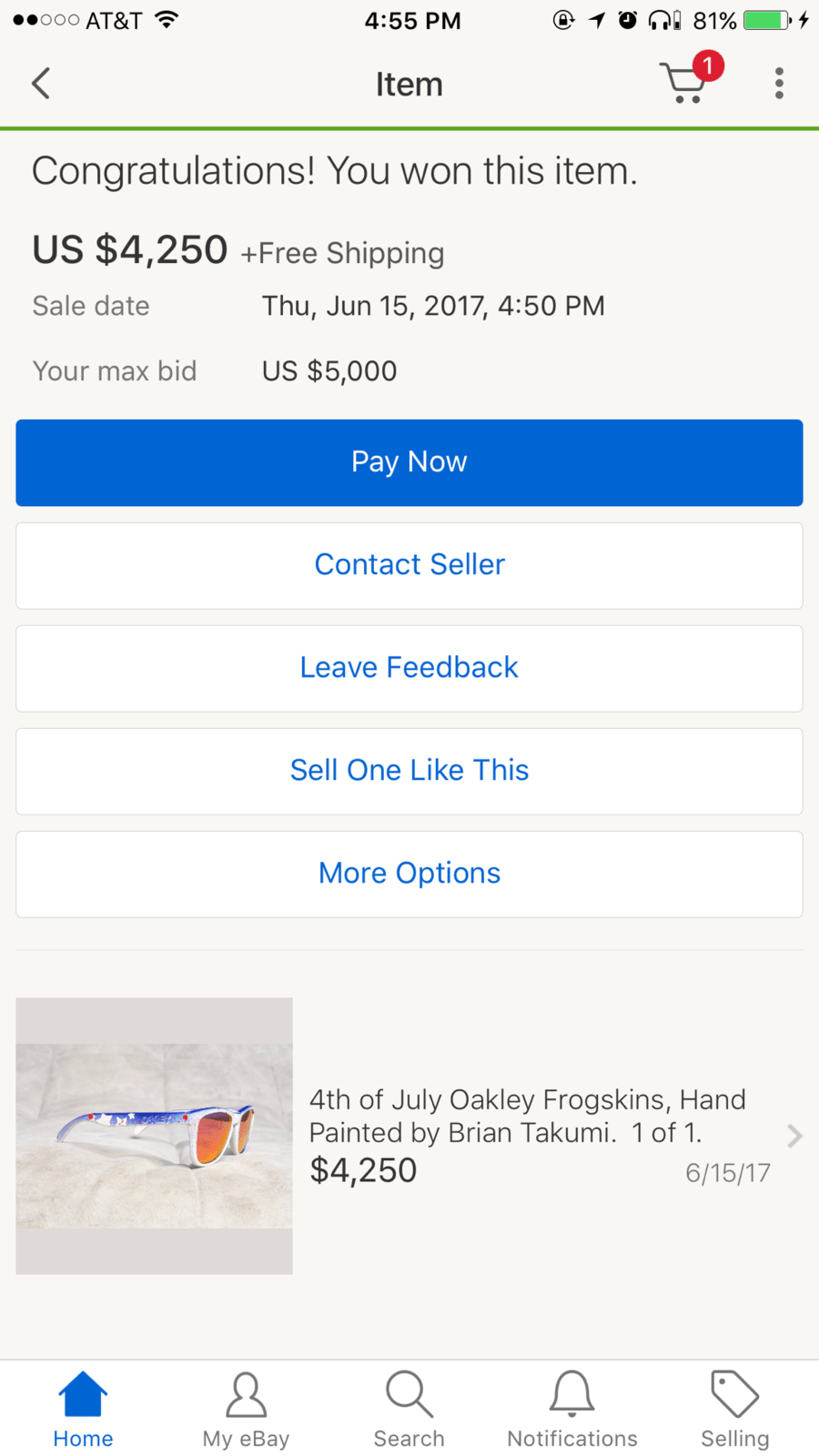The height and width of the screenshot is (1456, 819).
Task: Tap Contact Seller
Action: click(409, 565)
